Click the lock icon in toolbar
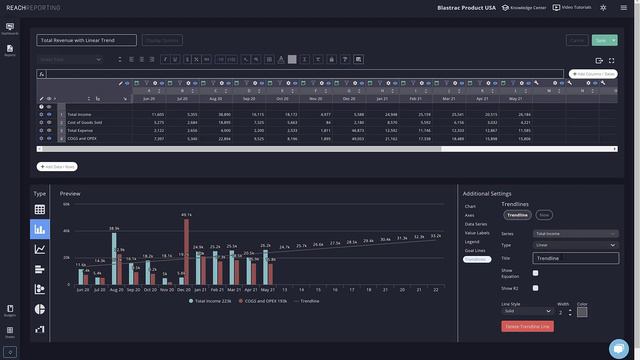Screen dimensions: 640x360 pos(331,60)
